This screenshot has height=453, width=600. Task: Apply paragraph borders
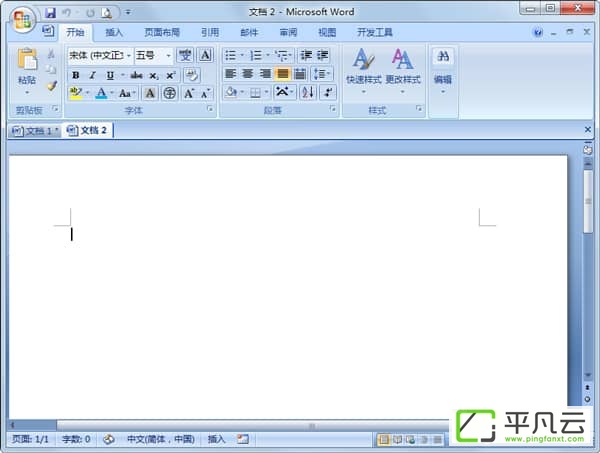pyautogui.click(x=255, y=93)
